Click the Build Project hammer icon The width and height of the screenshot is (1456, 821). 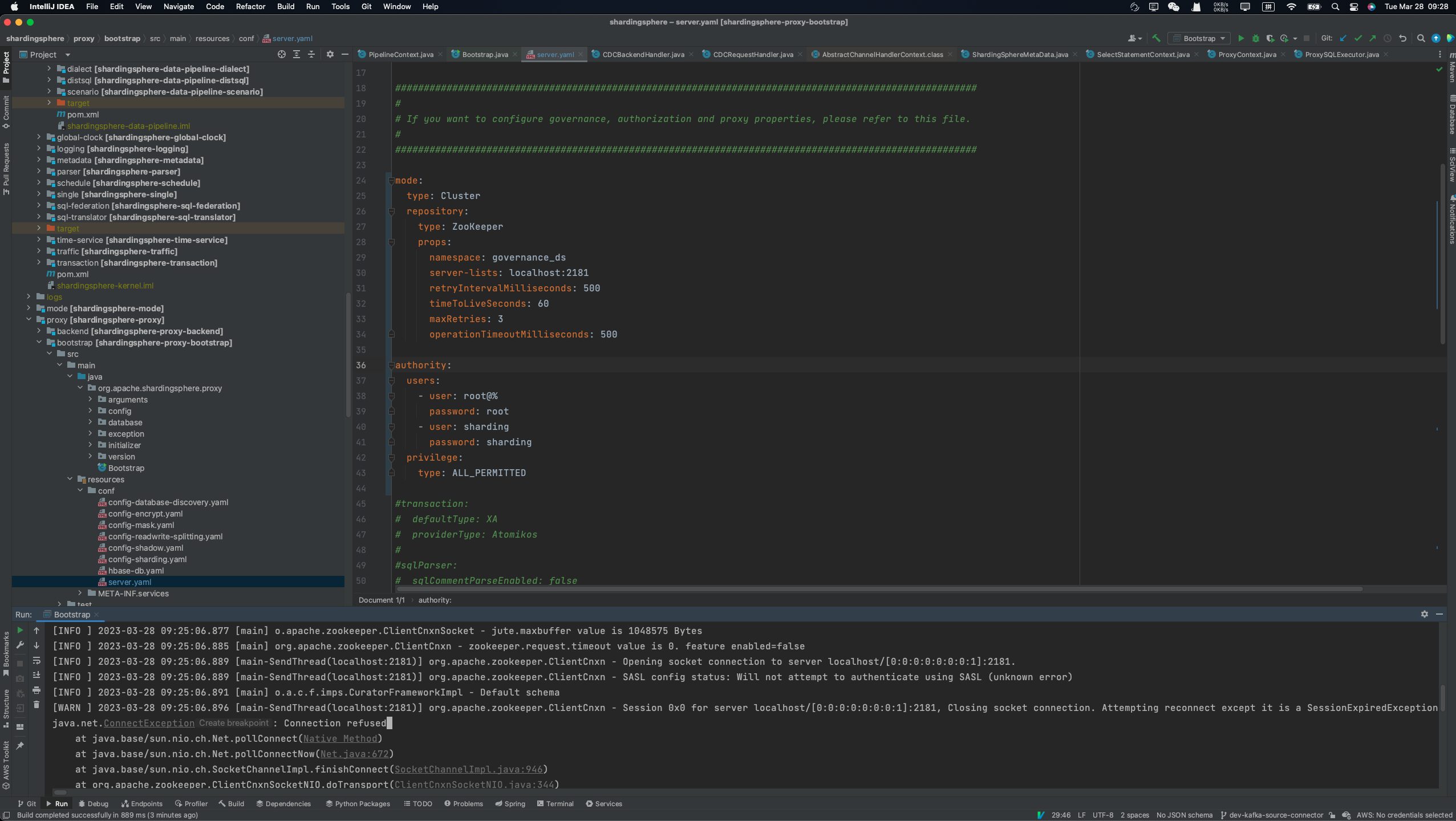click(x=1156, y=38)
